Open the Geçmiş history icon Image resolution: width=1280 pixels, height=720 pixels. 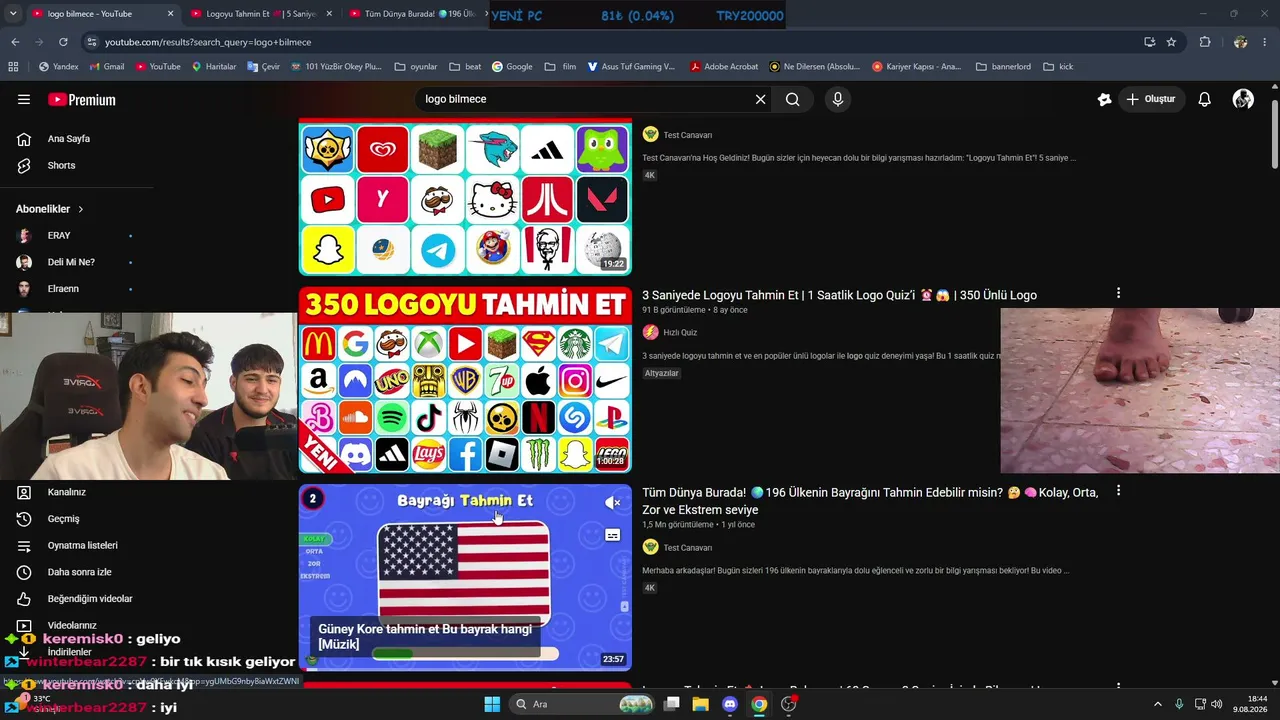pos(24,519)
